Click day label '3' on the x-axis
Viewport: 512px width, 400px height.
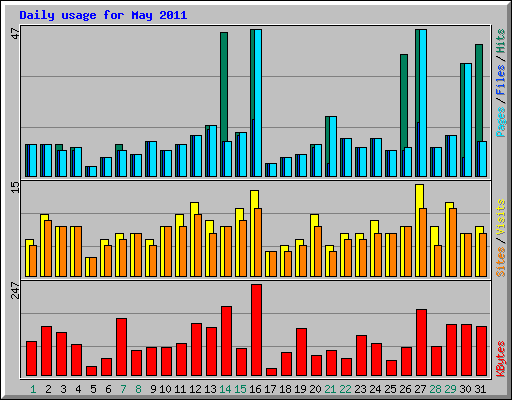(63, 389)
